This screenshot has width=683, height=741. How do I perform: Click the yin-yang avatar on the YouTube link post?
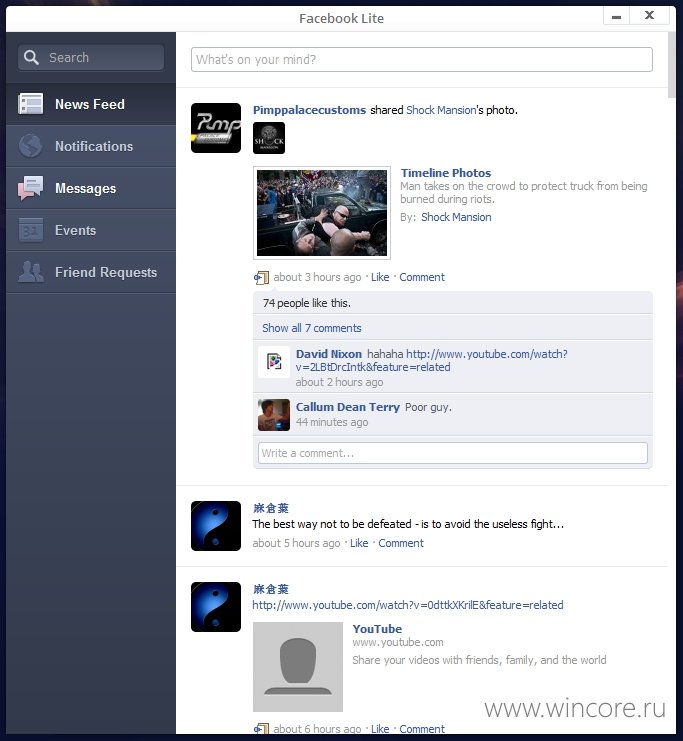216,607
